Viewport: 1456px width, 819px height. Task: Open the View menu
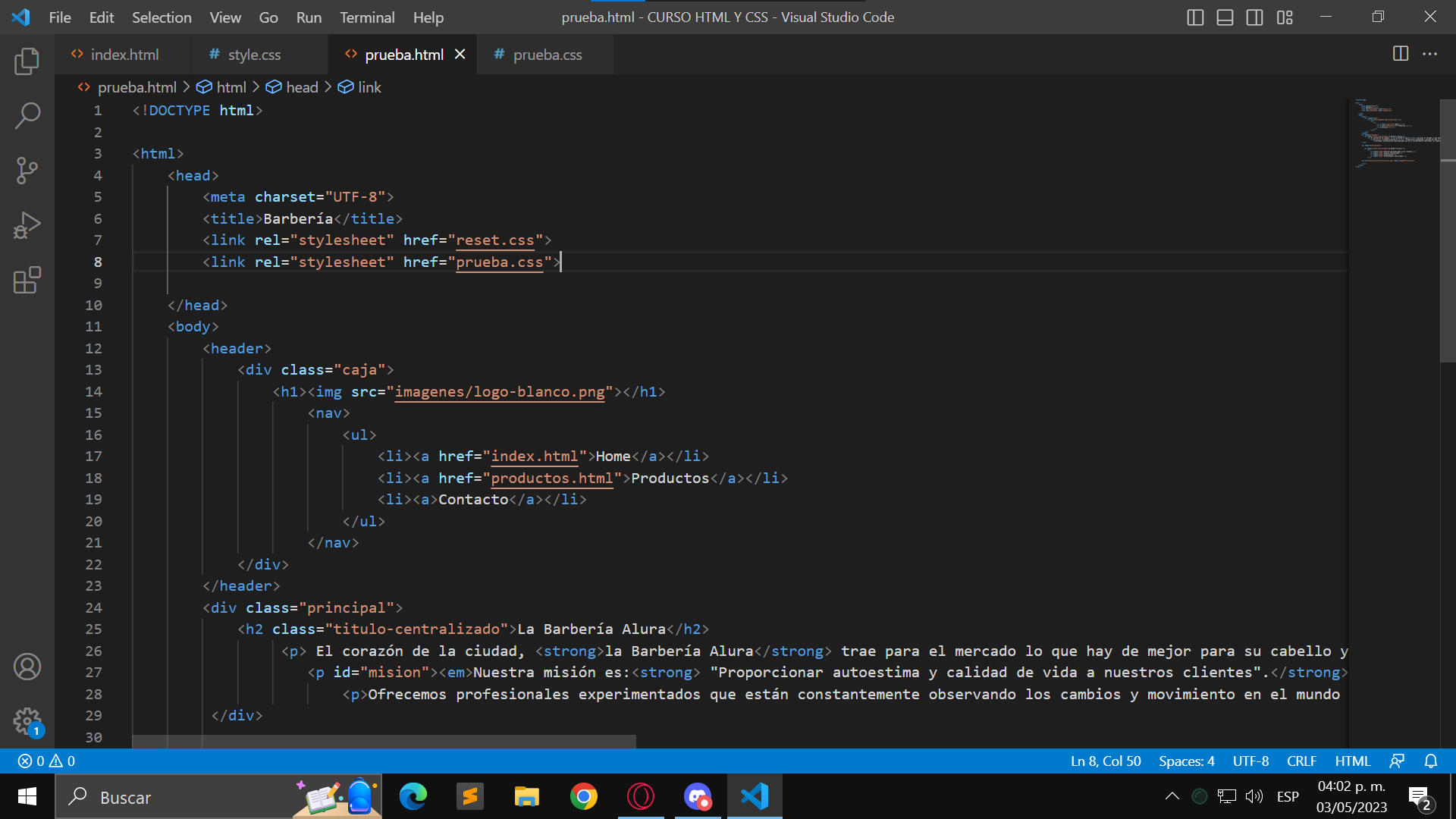pyautogui.click(x=225, y=17)
